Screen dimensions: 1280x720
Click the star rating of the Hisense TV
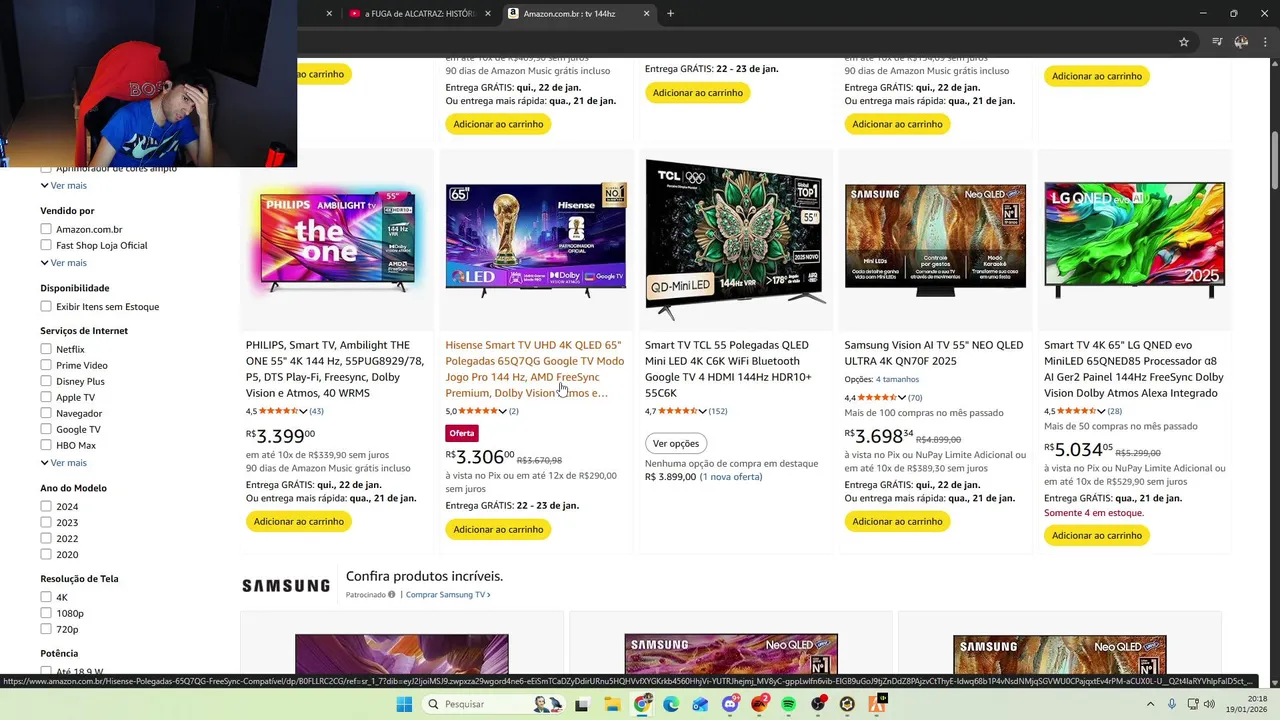point(479,411)
